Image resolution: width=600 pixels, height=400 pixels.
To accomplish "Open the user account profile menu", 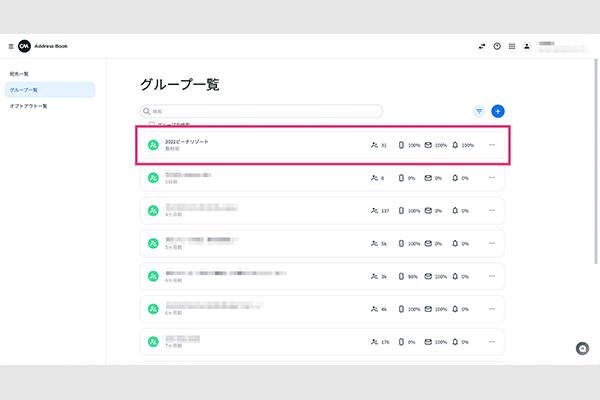I will point(527,46).
